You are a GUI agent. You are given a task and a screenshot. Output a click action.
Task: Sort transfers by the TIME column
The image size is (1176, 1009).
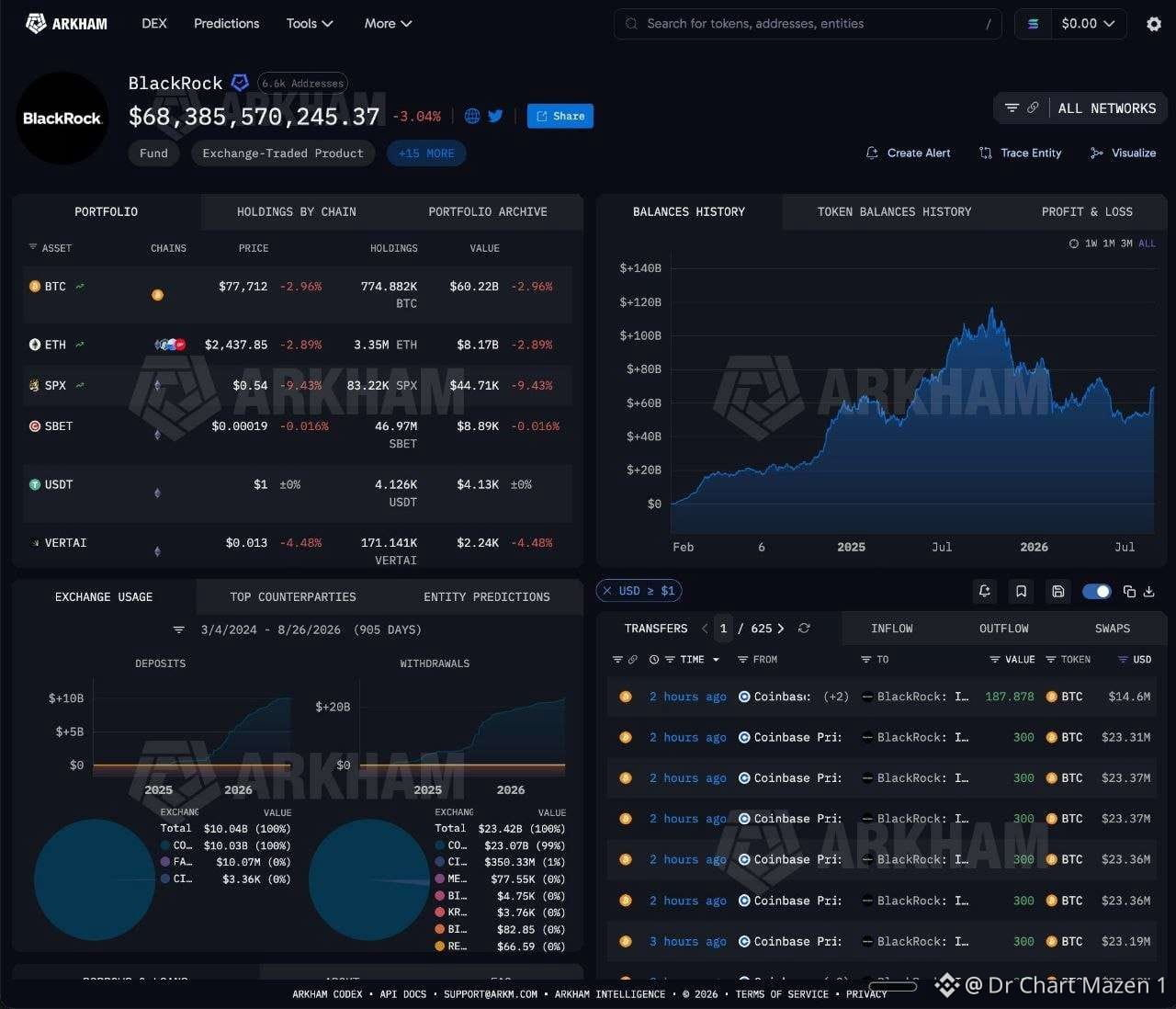[x=693, y=660]
